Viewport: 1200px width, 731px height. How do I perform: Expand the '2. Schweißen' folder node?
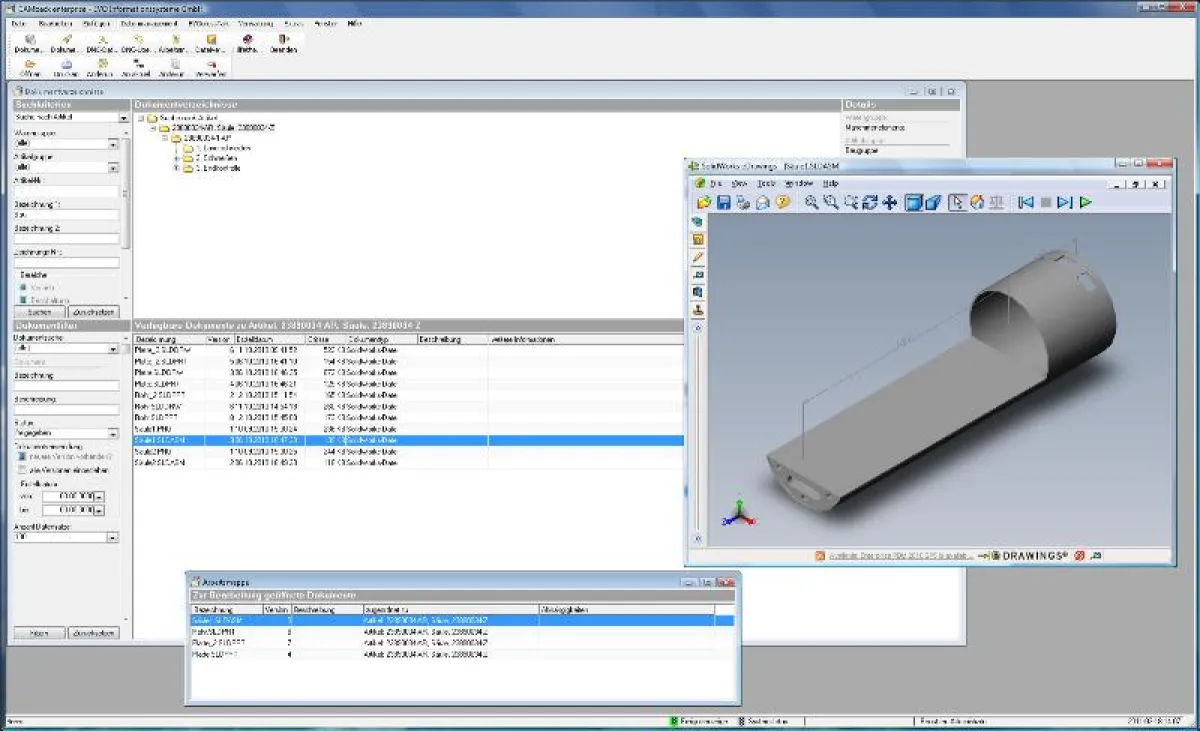point(177,158)
